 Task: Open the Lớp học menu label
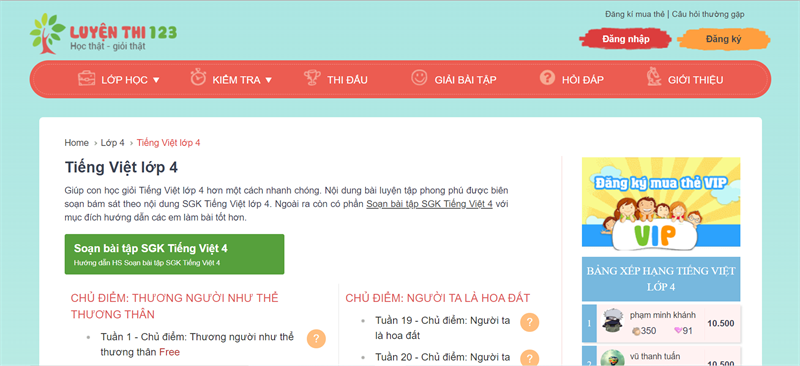[124, 80]
